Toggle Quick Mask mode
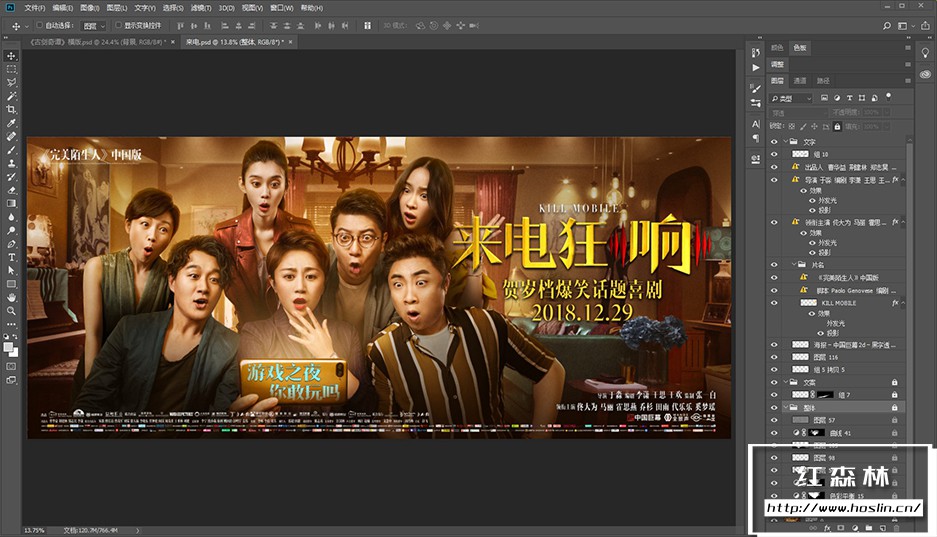Screen dimensions: 937x537 [x=11, y=367]
